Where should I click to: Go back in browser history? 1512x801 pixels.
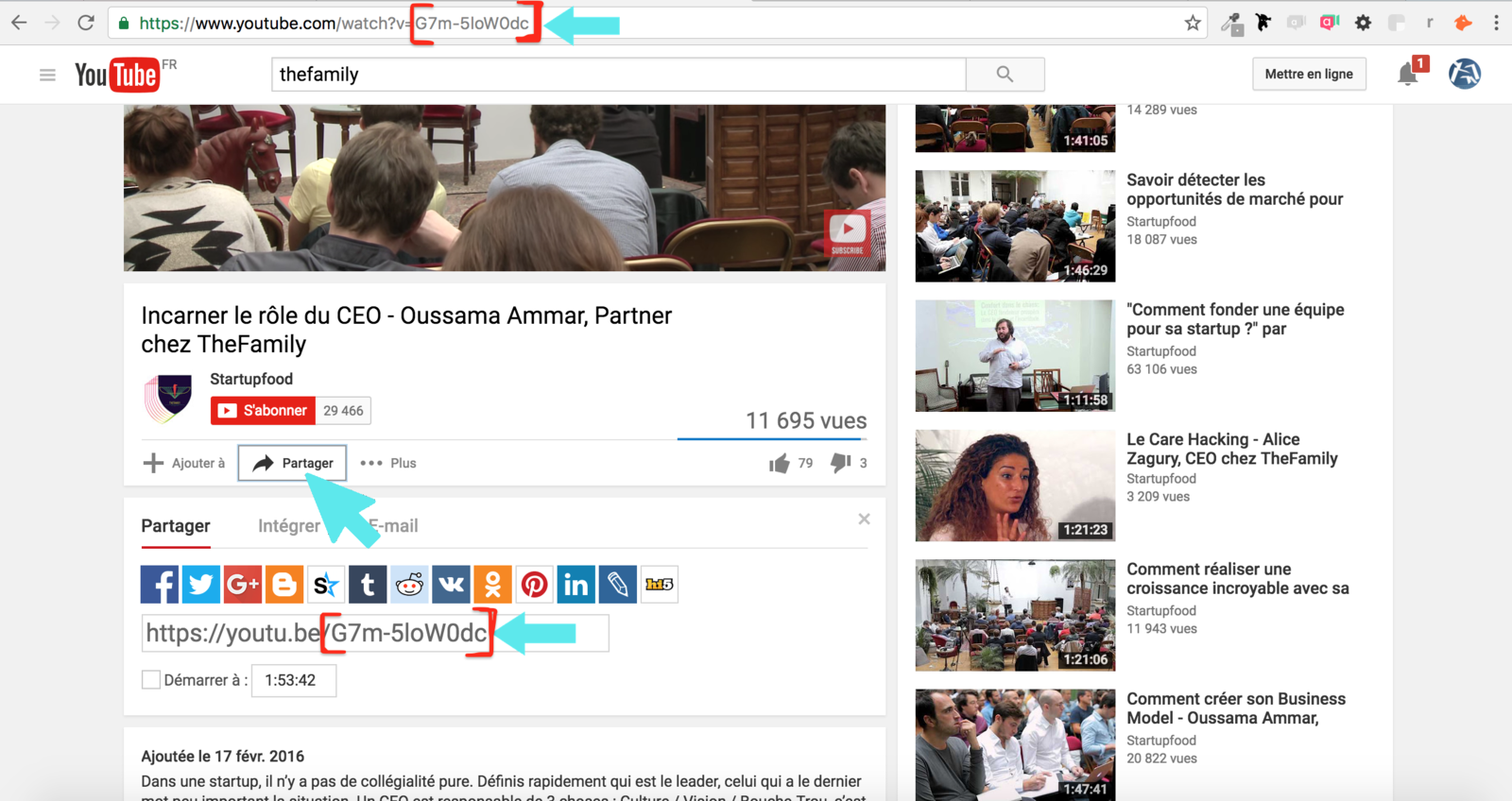[x=19, y=23]
